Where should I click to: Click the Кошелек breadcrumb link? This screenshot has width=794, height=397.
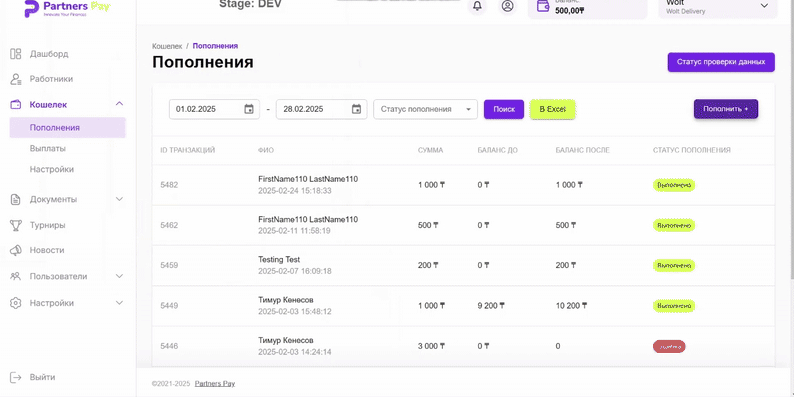167,46
